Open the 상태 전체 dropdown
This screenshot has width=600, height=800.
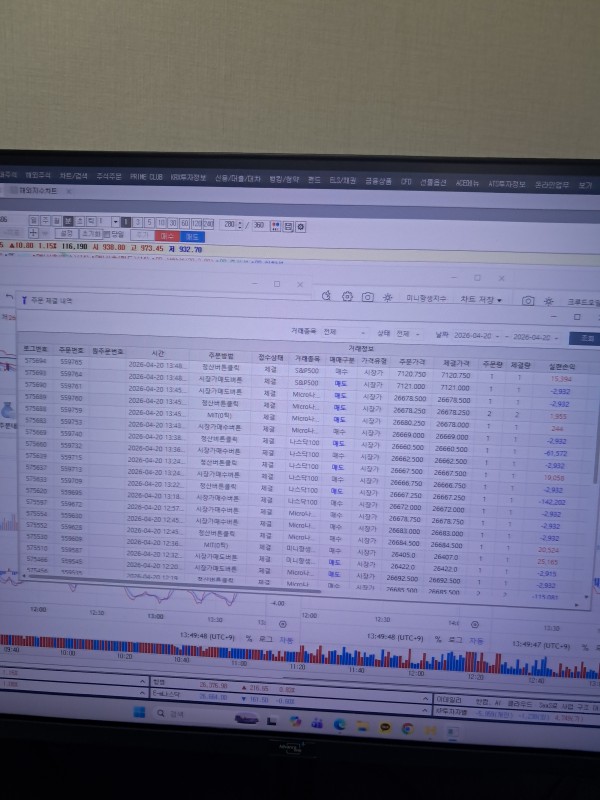pos(408,334)
